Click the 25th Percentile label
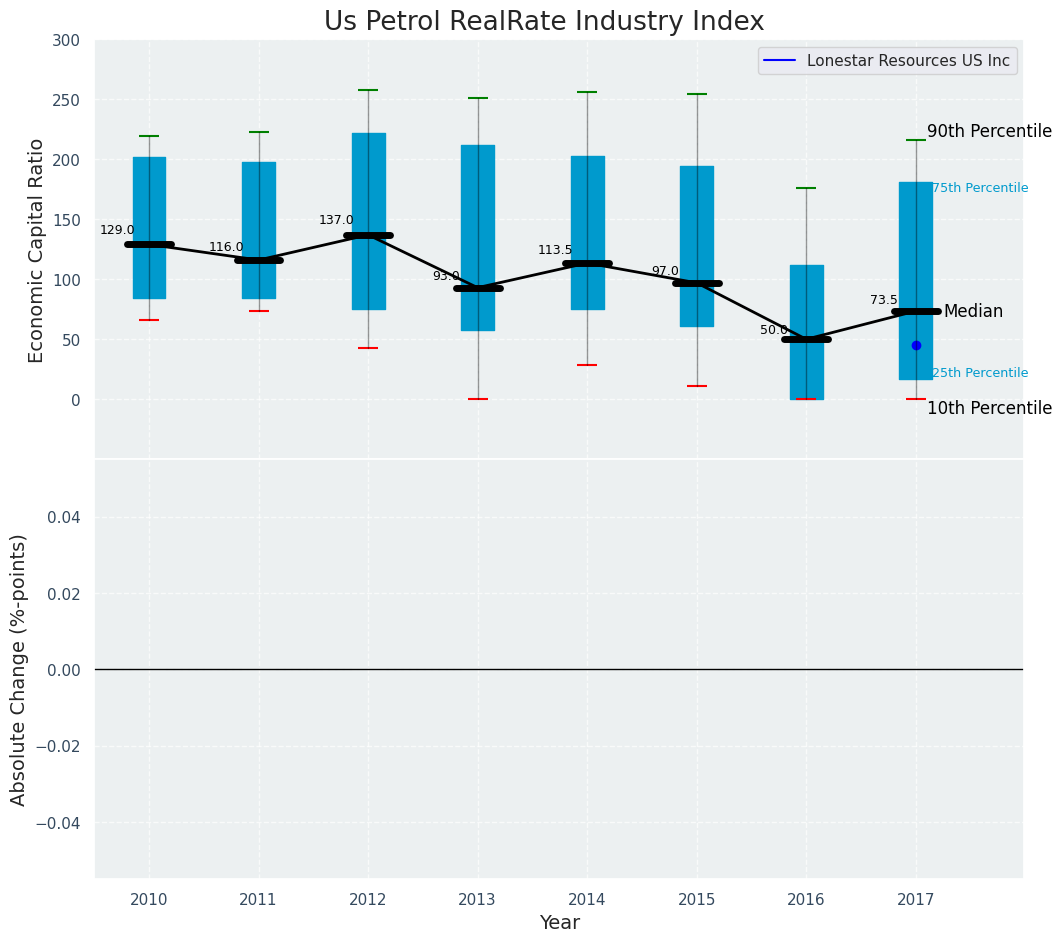1062x942 pixels. pos(980,373)
